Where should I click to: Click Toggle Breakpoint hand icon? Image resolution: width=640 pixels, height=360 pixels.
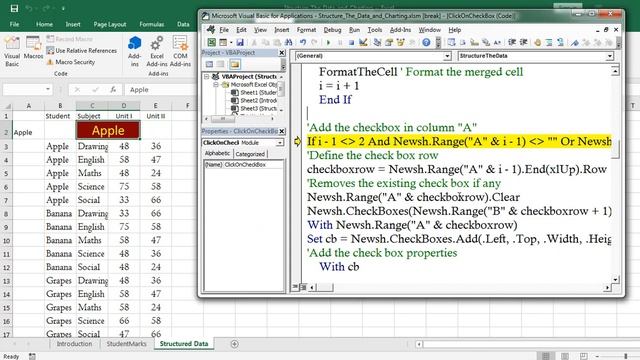pos(537,42)
